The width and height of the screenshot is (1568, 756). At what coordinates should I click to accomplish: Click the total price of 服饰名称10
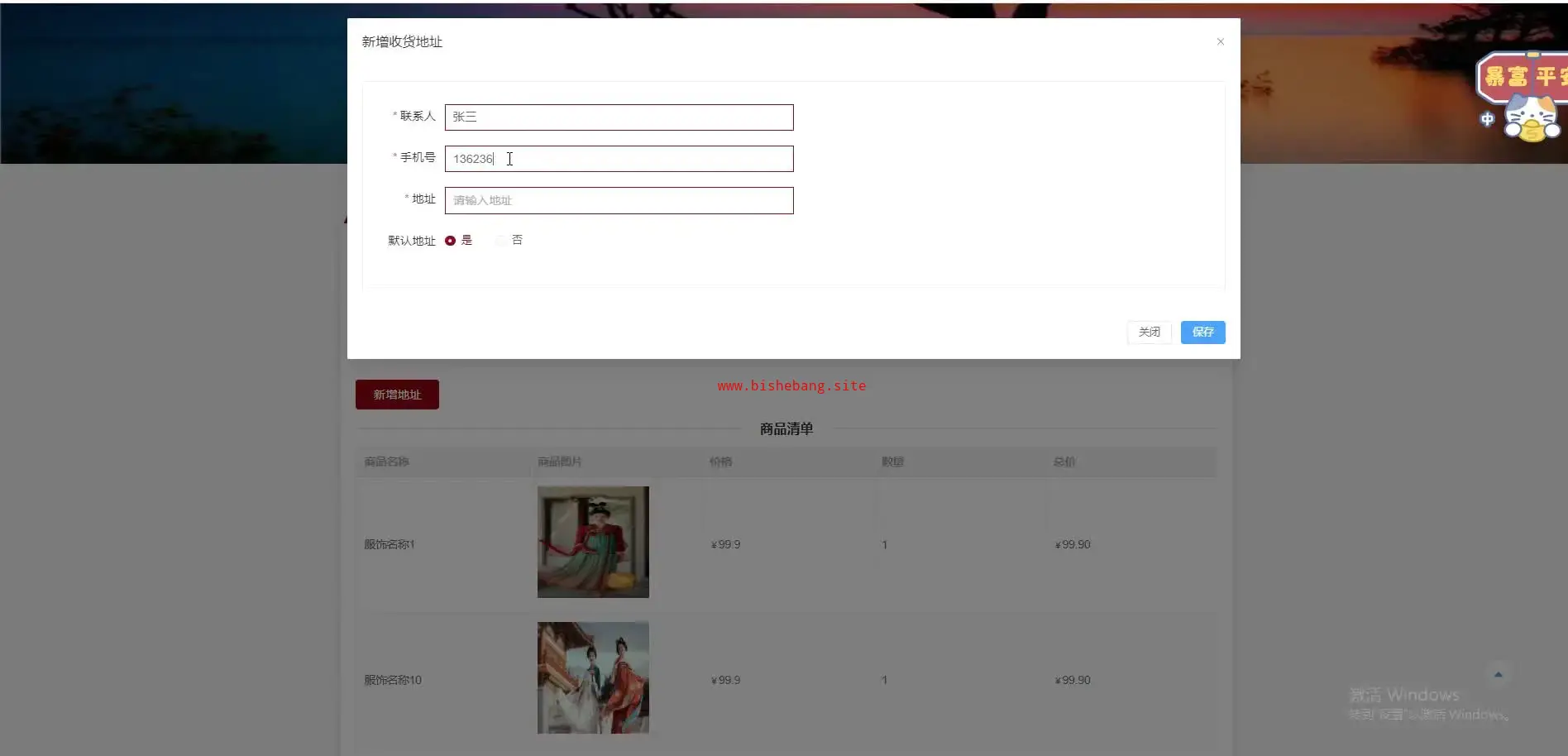tap(1073, 680)
